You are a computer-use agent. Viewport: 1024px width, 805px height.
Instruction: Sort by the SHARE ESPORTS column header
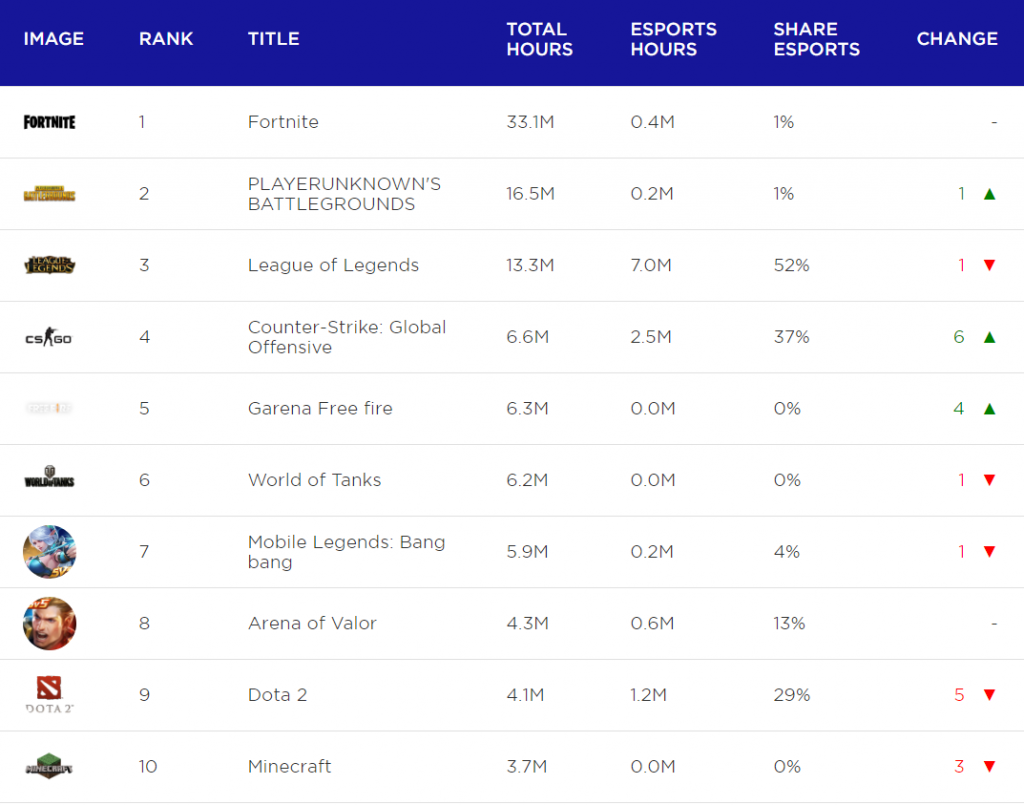click(x=816, y=39)
